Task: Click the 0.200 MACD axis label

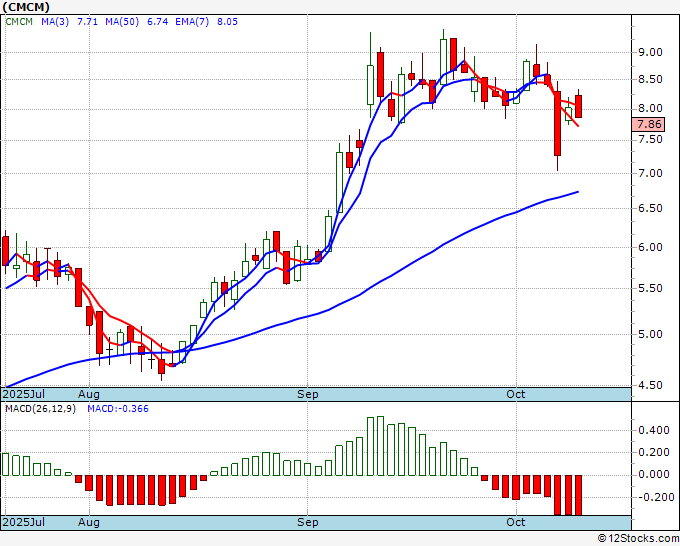Action: click(x=654, y=452)
